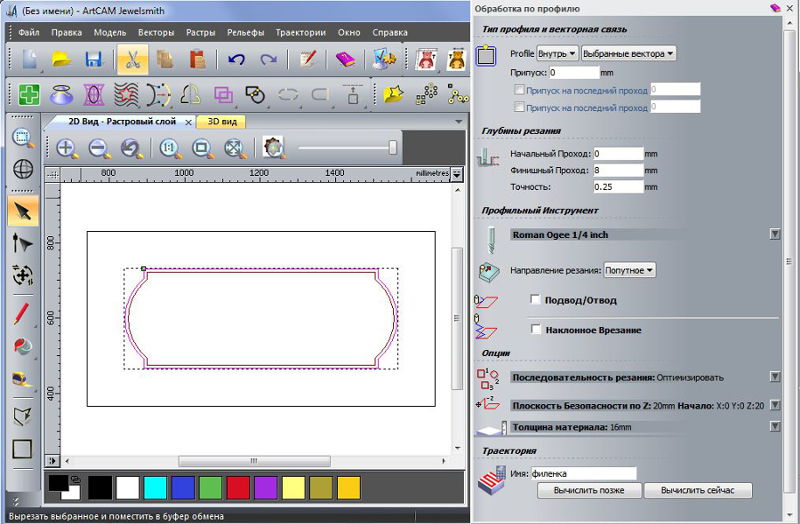Save model using floppy disk icon
The height and width of the screenshot is (524, 800).
click(94, 60)
